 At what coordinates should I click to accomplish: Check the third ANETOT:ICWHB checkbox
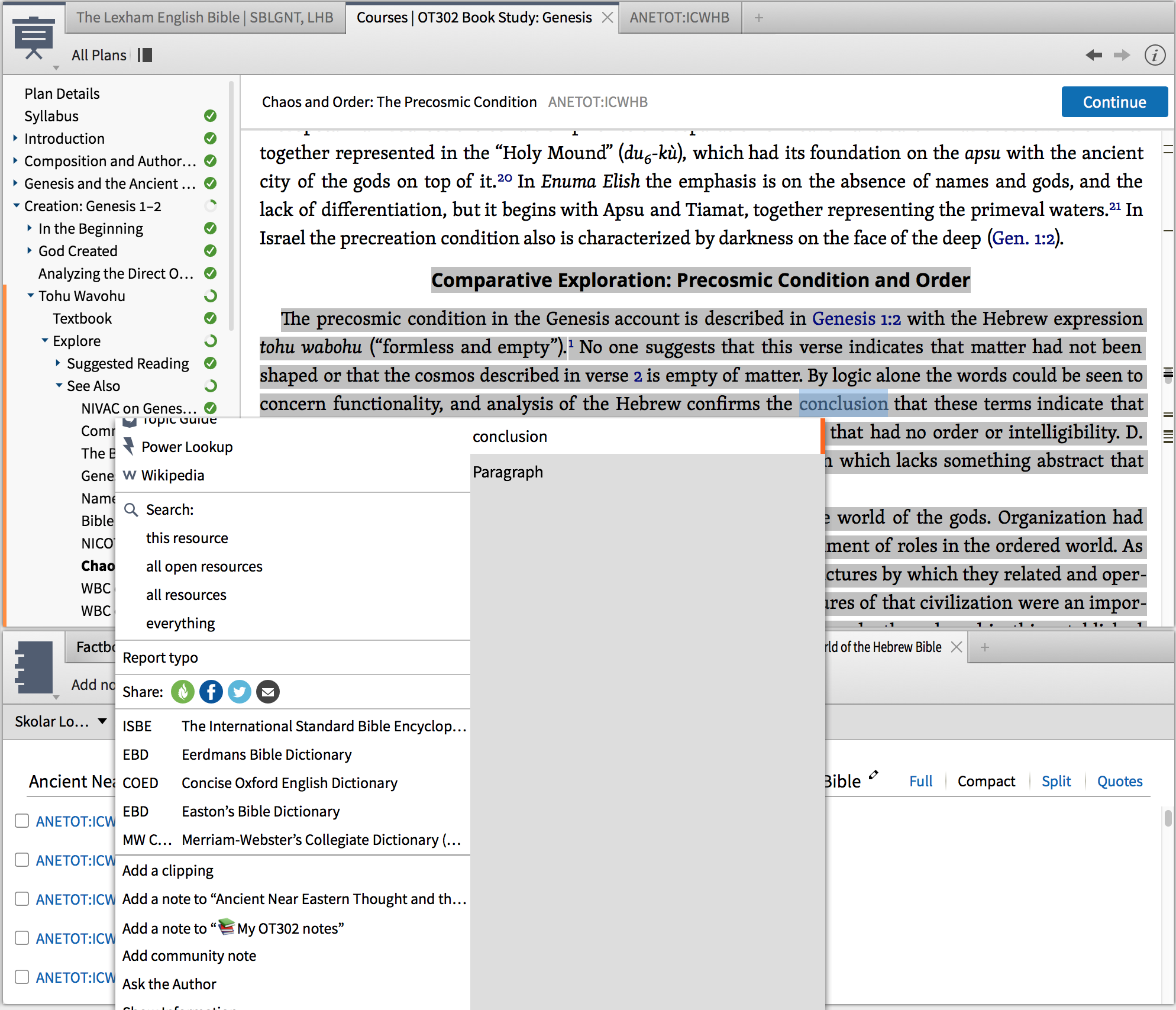click(x=22, y=899)
